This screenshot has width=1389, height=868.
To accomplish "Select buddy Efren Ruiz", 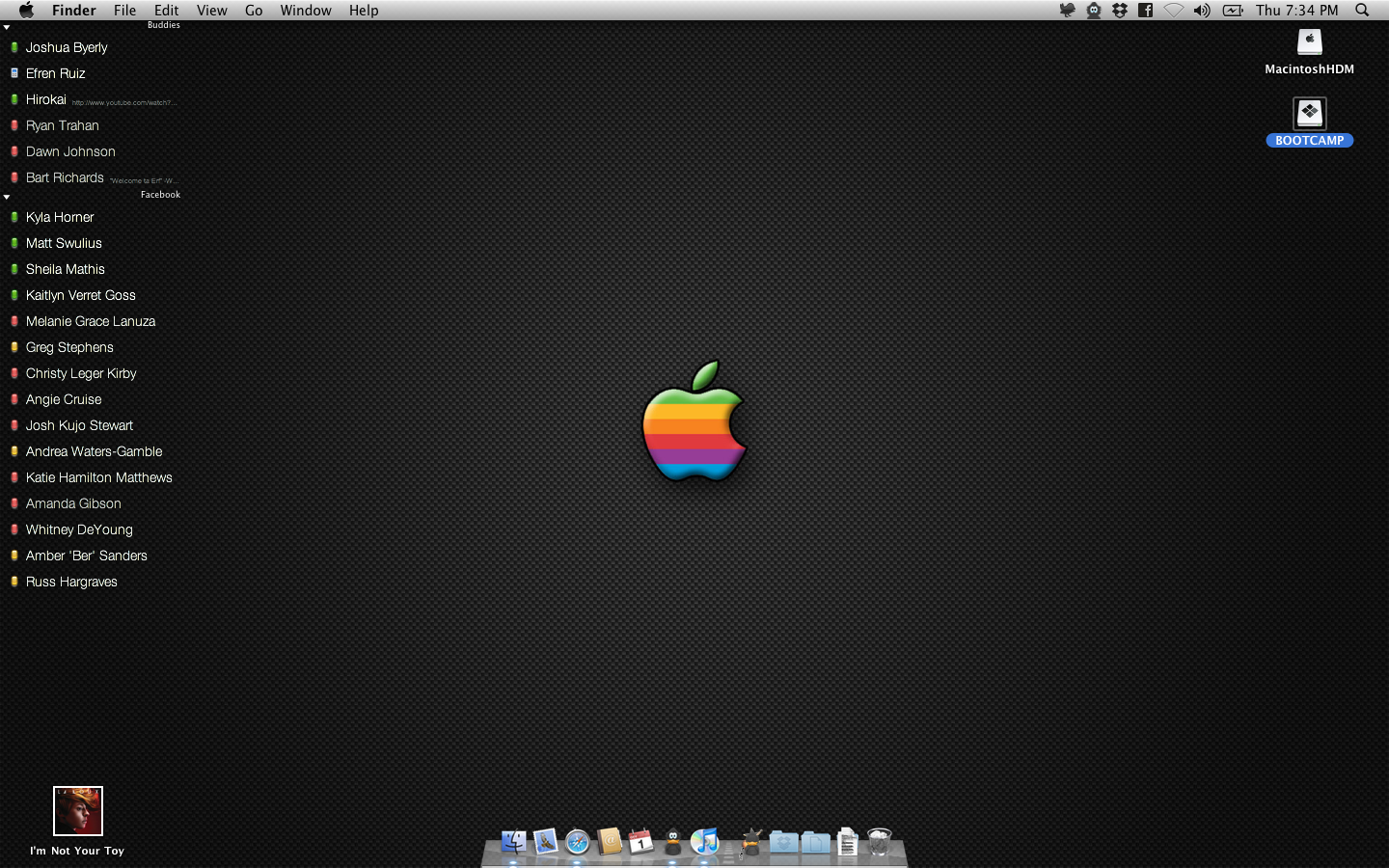I will click(x=56, y=73).
